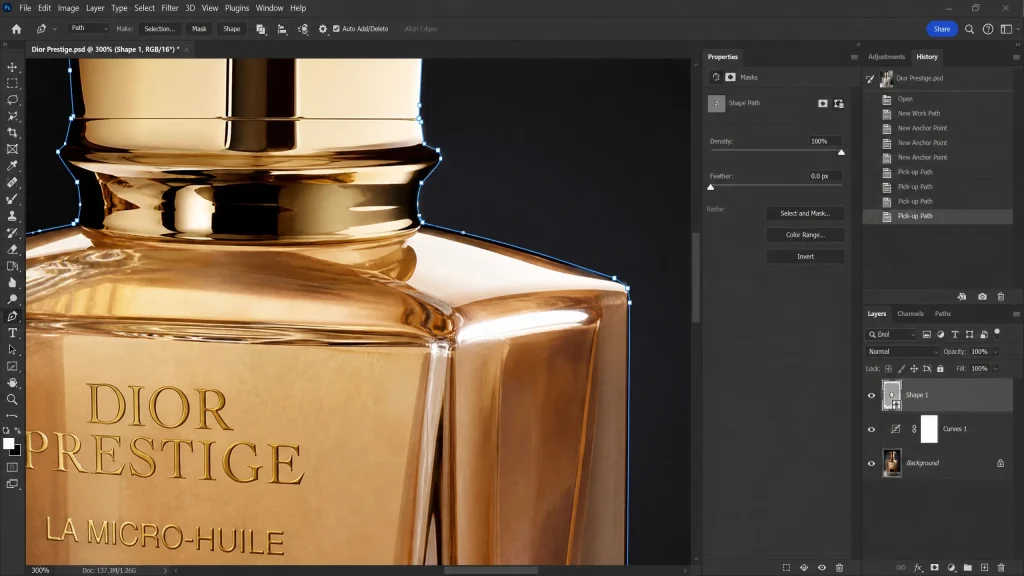The image size is (1024, 576).
Task: Hide the Curves 1 layer
Action: 871,429
